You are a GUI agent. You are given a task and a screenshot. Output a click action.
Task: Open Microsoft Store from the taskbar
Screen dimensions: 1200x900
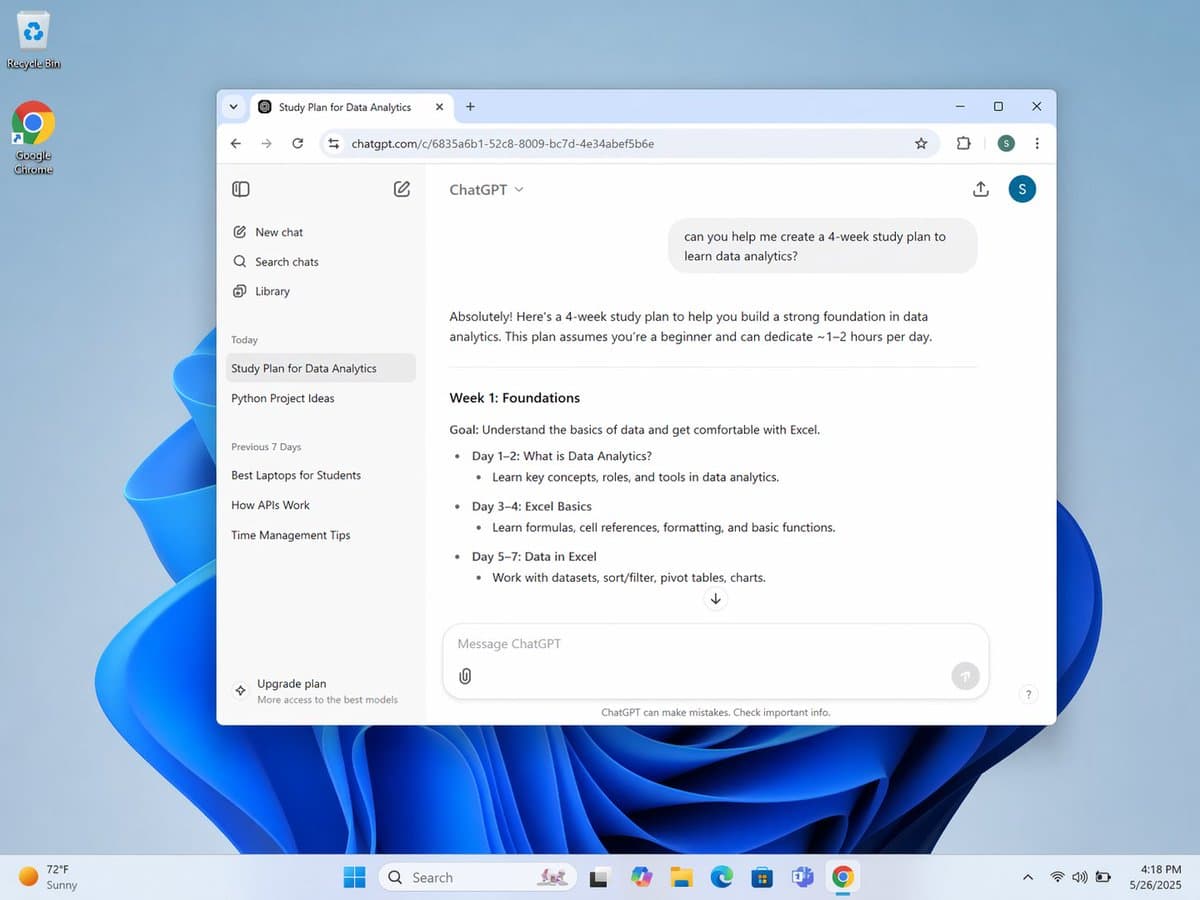click(x=762, y=877)
